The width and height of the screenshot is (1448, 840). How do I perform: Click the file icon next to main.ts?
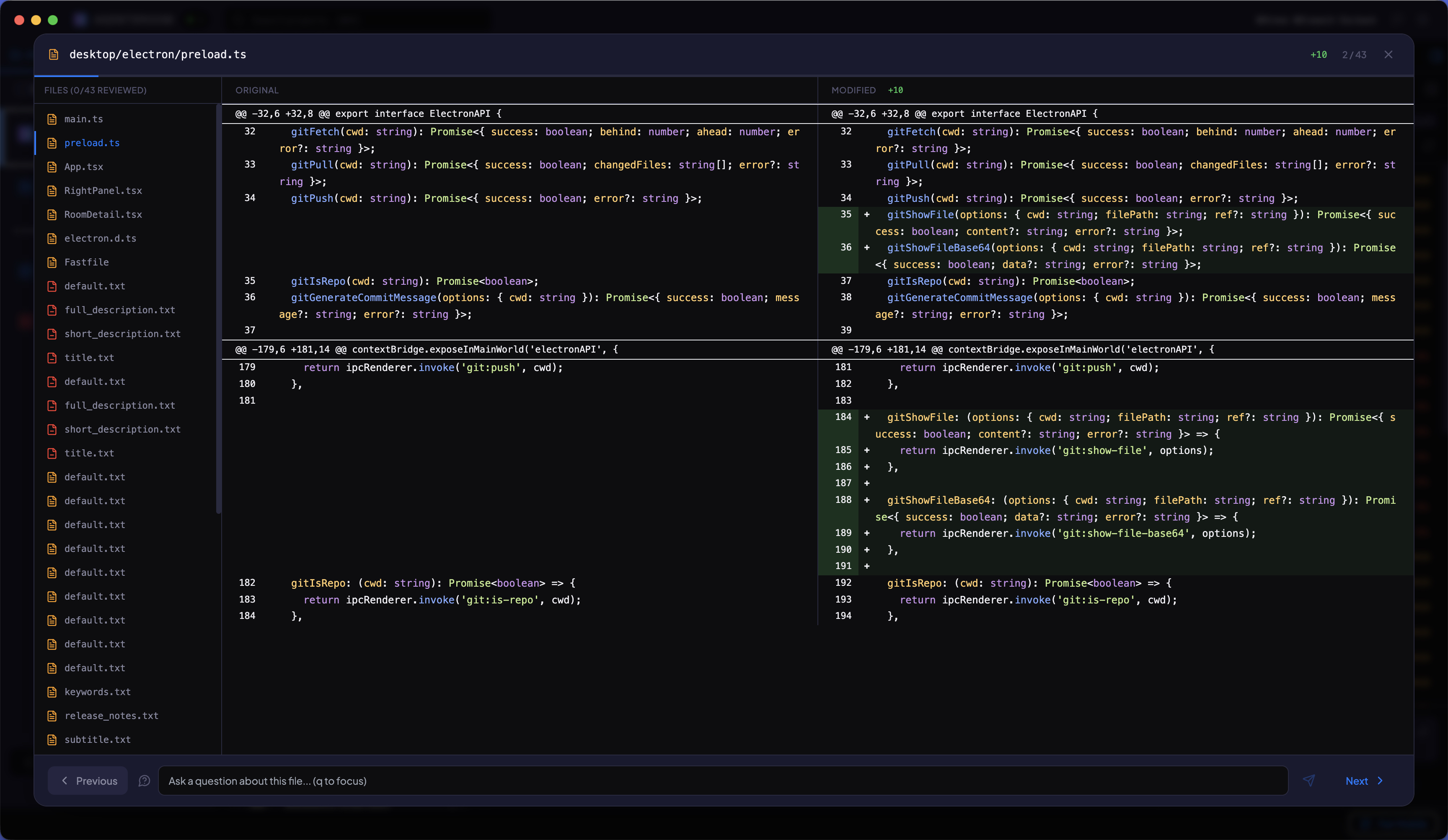tap(52, 119)
